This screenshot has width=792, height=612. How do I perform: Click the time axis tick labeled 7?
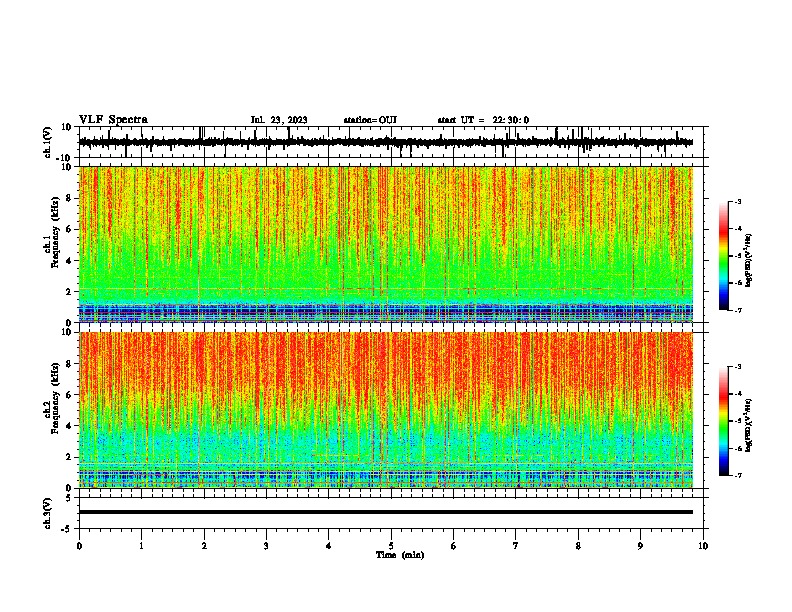point(516,546)
